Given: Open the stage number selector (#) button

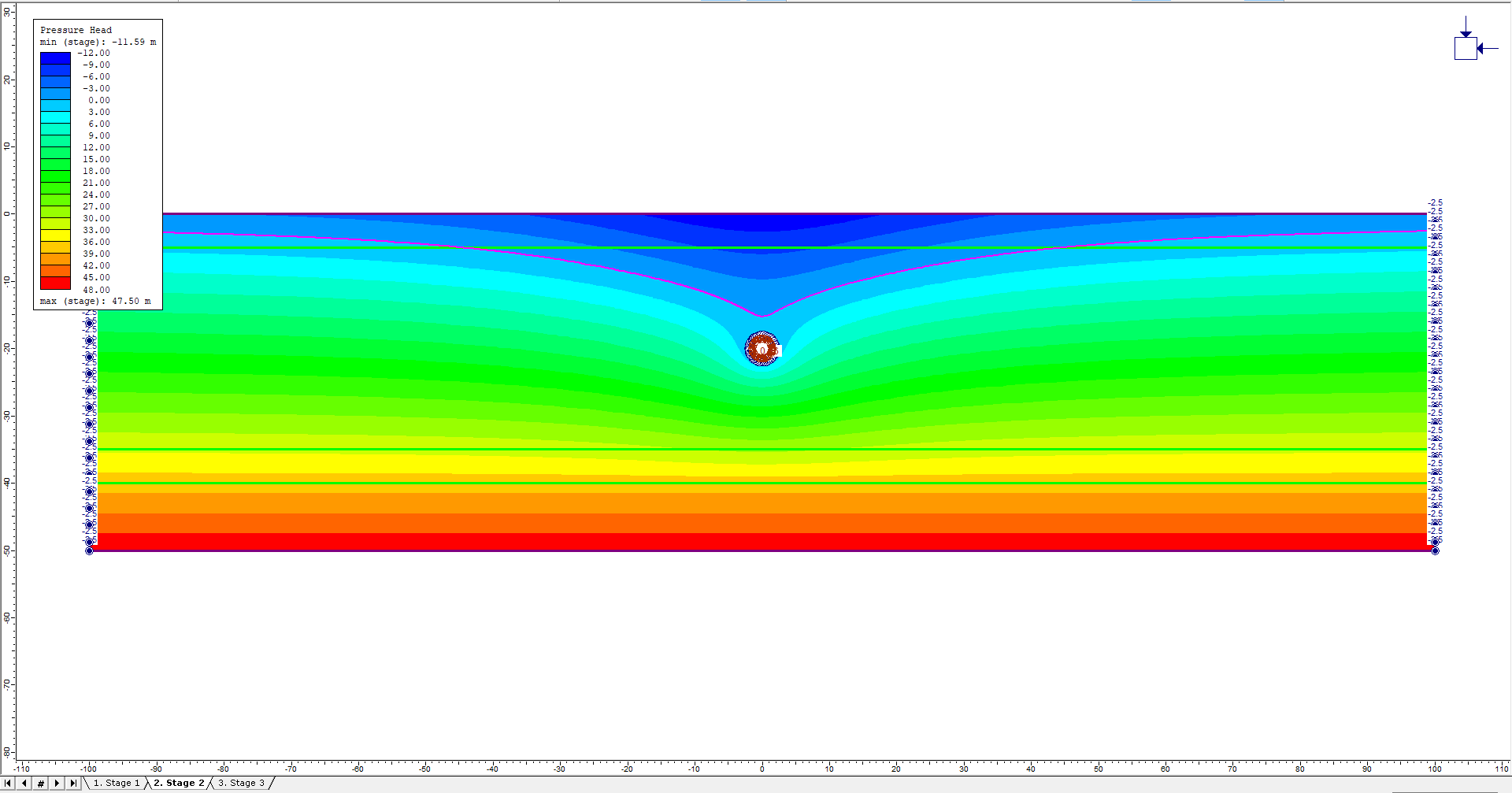Looking at the screenshot, I should point(40,782).
